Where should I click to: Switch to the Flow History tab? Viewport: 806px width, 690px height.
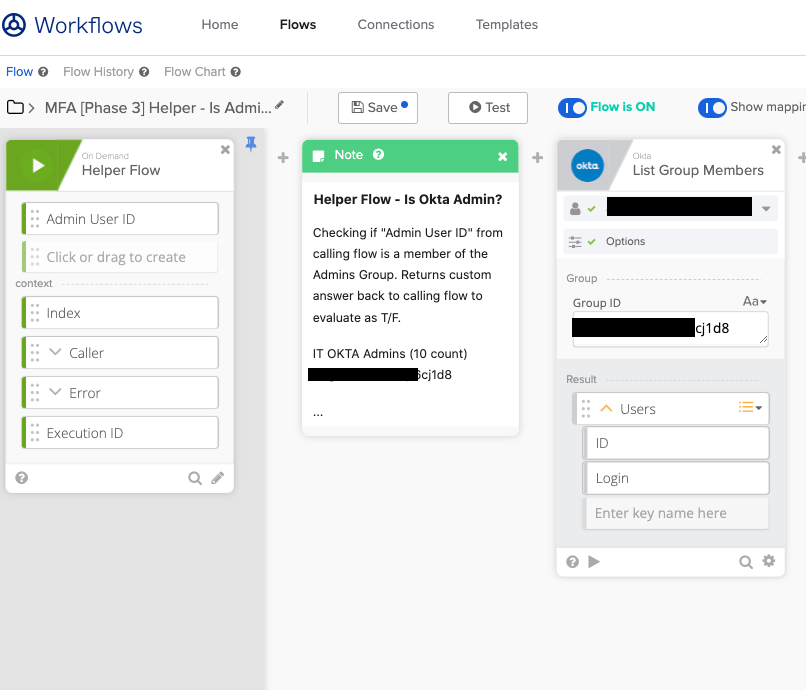point(98,72)
